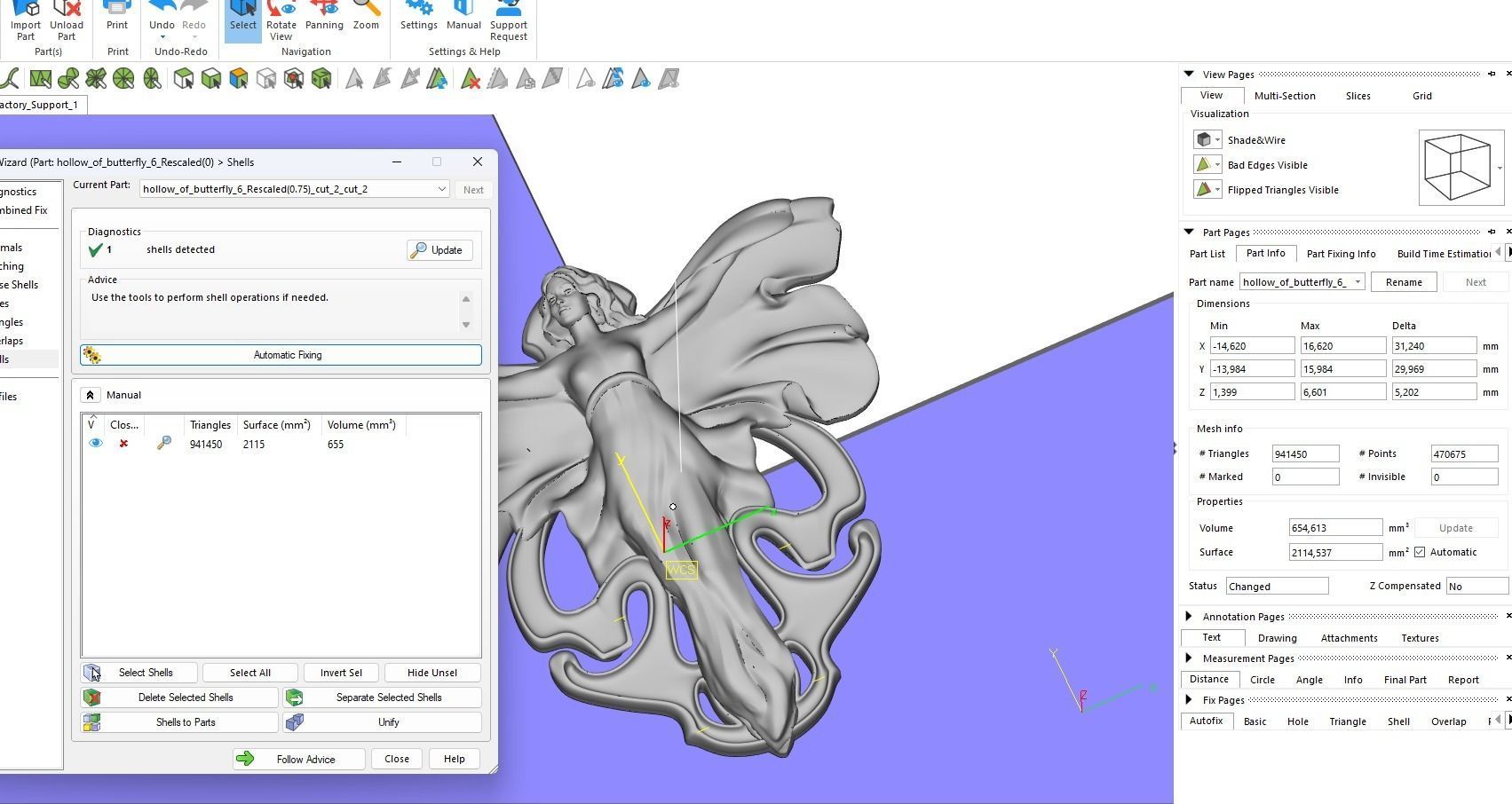Collapse the Part Pages panel

[x=1188, y=232]
